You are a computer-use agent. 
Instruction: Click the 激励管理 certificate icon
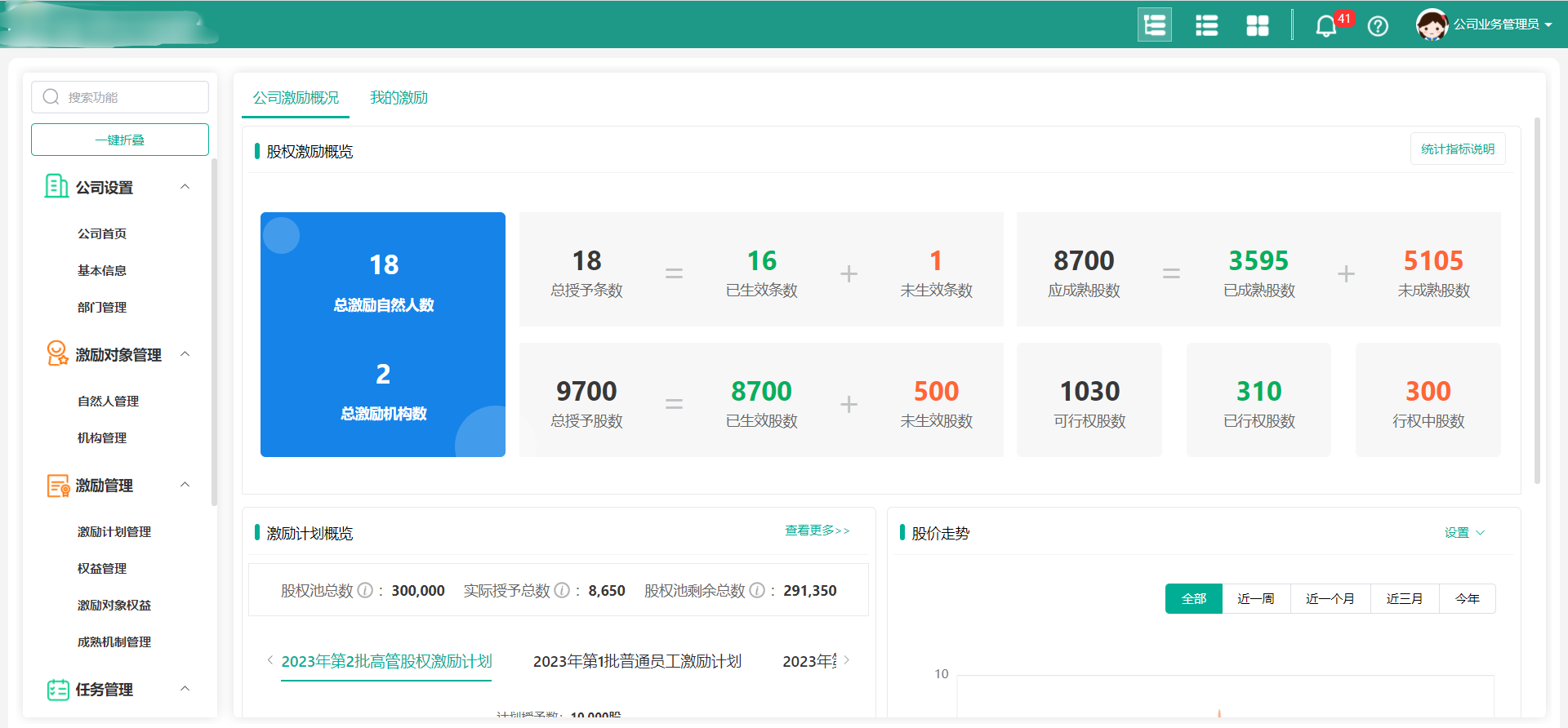[x=58, y=486]
